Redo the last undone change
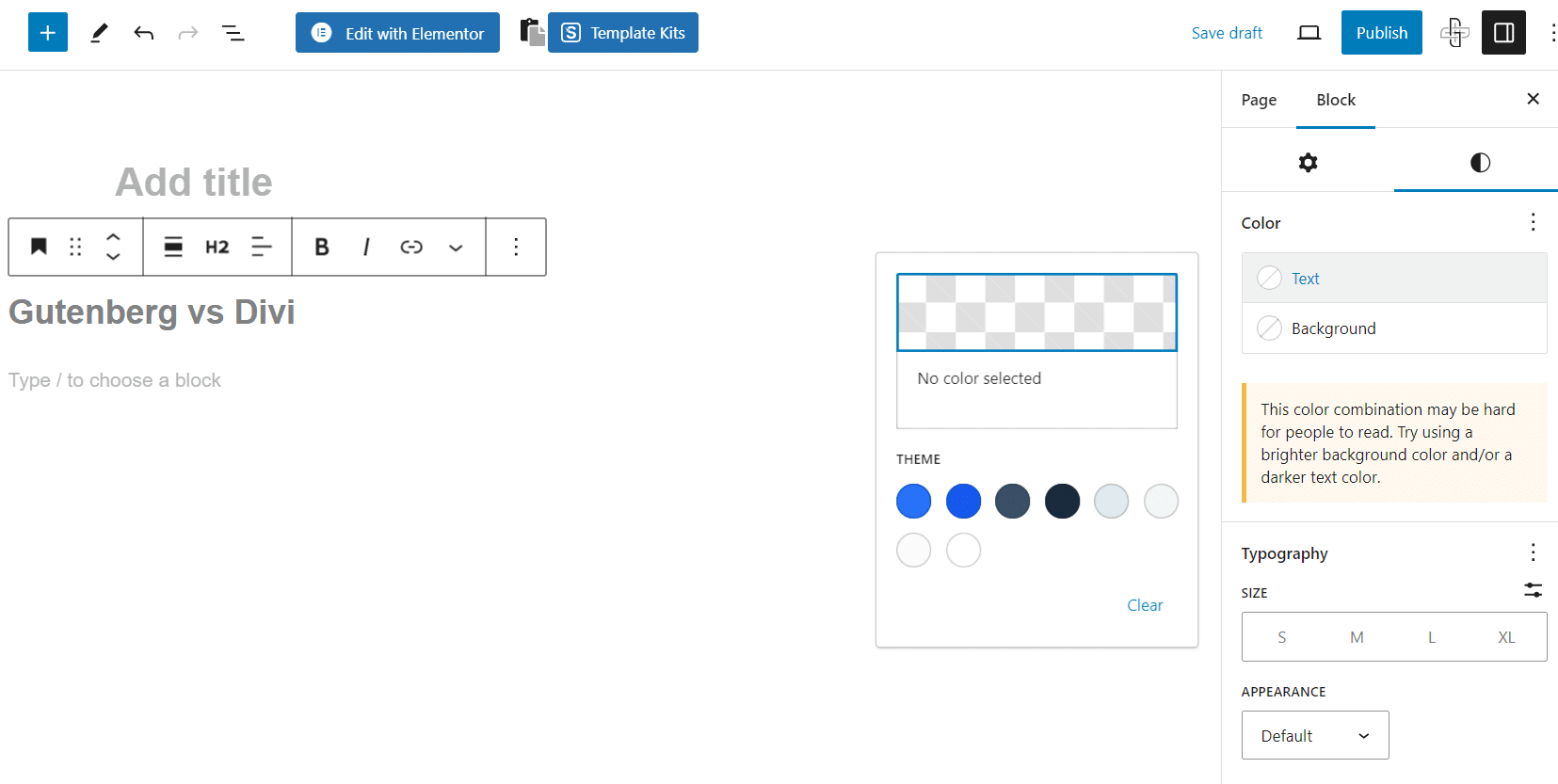Screen dimensions: 1558x784 (x=188, y=33)
